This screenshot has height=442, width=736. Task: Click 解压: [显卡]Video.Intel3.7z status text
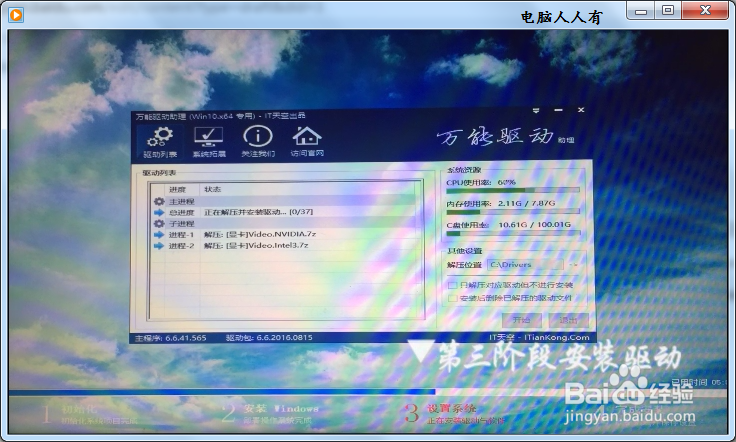point(256,245)
